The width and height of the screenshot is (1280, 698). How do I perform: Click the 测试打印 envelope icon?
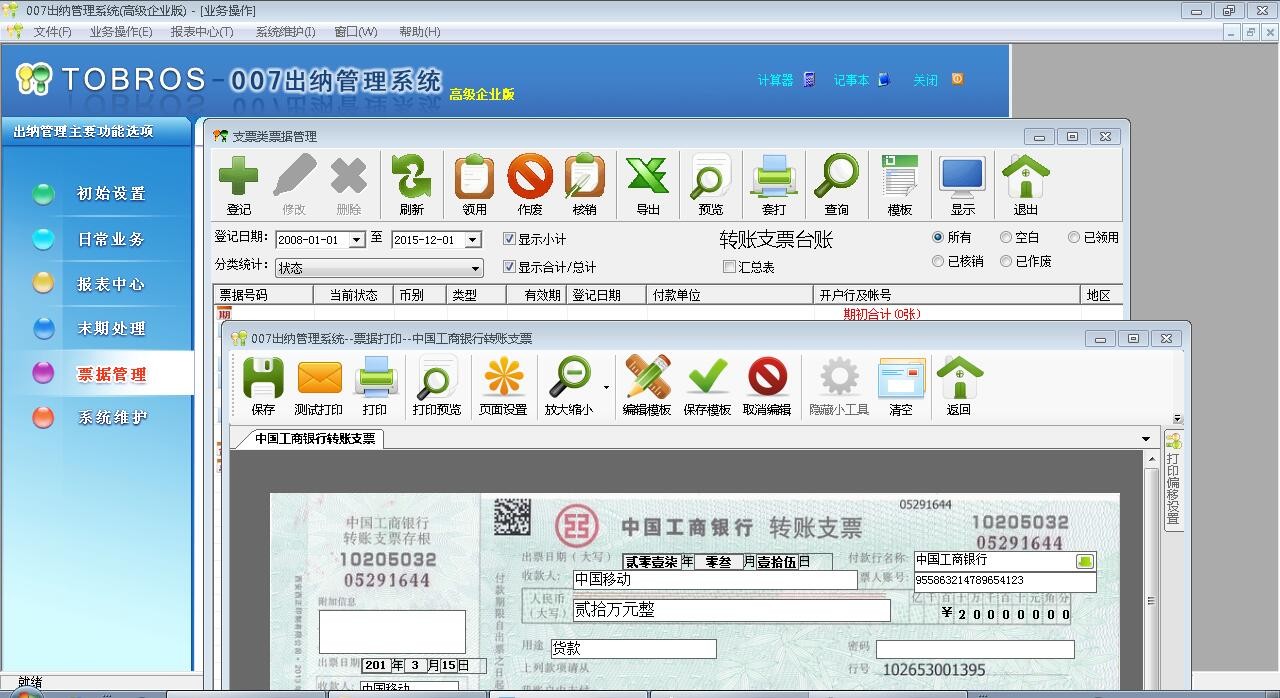[x=319, y=378]
